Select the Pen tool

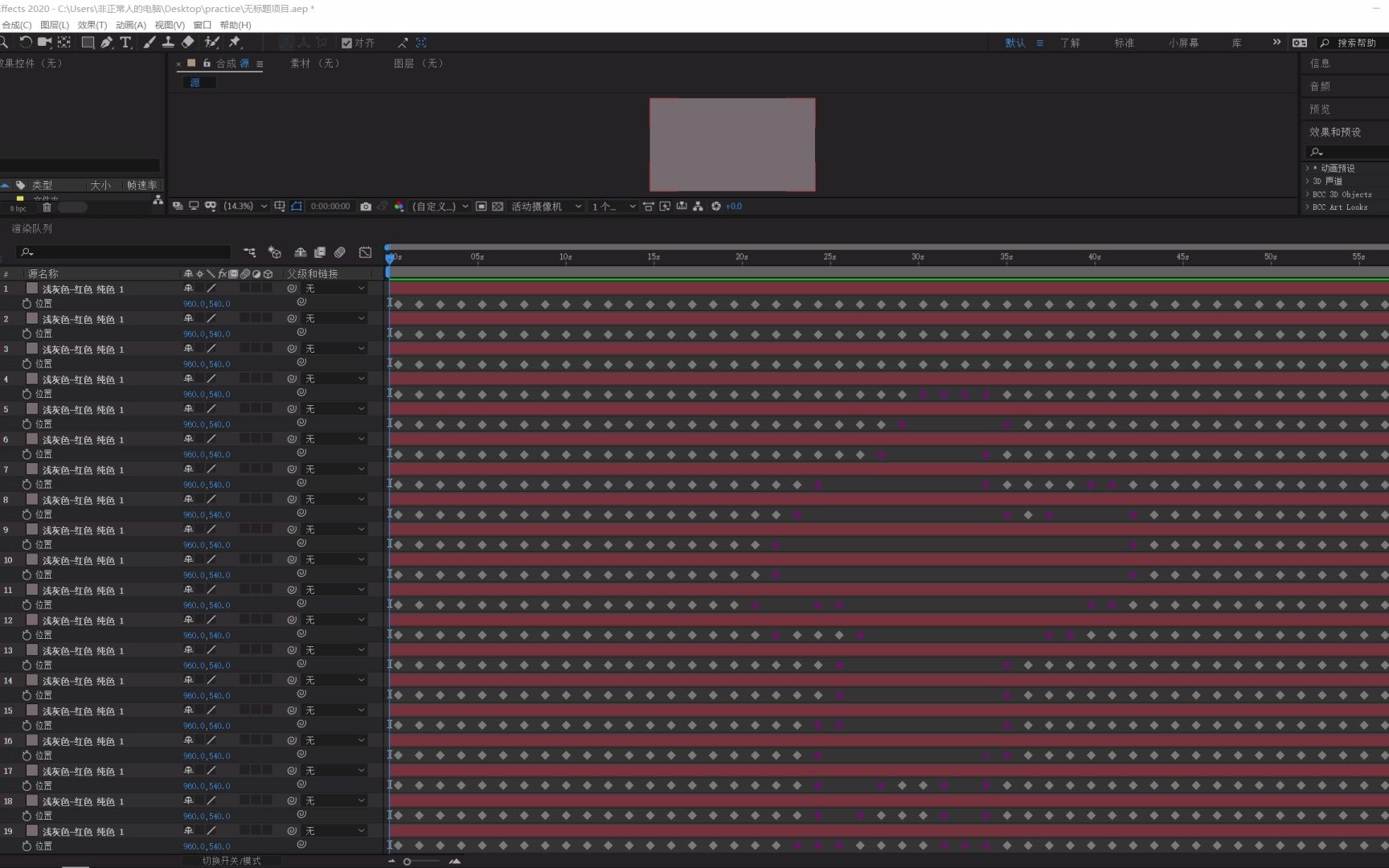[107, 43]
